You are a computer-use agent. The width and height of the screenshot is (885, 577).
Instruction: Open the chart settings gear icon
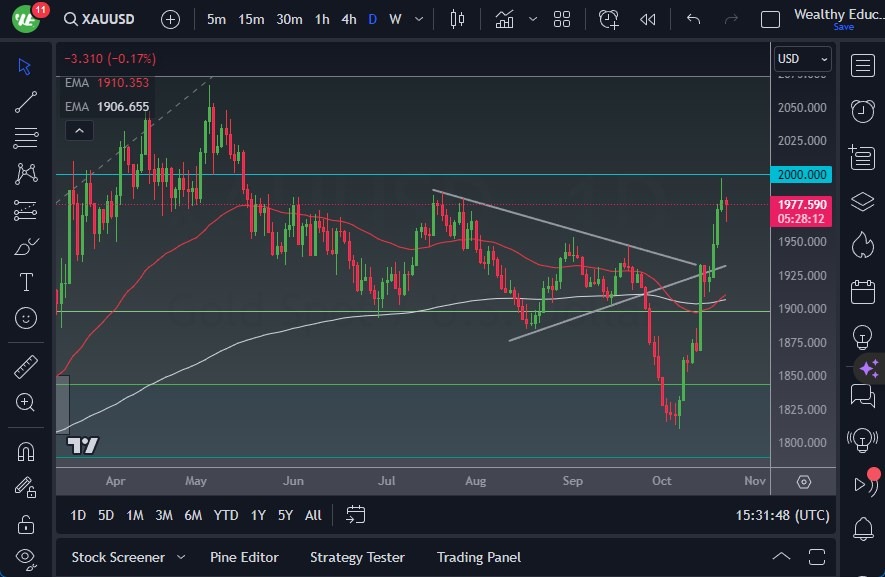[x=804, y=481]
